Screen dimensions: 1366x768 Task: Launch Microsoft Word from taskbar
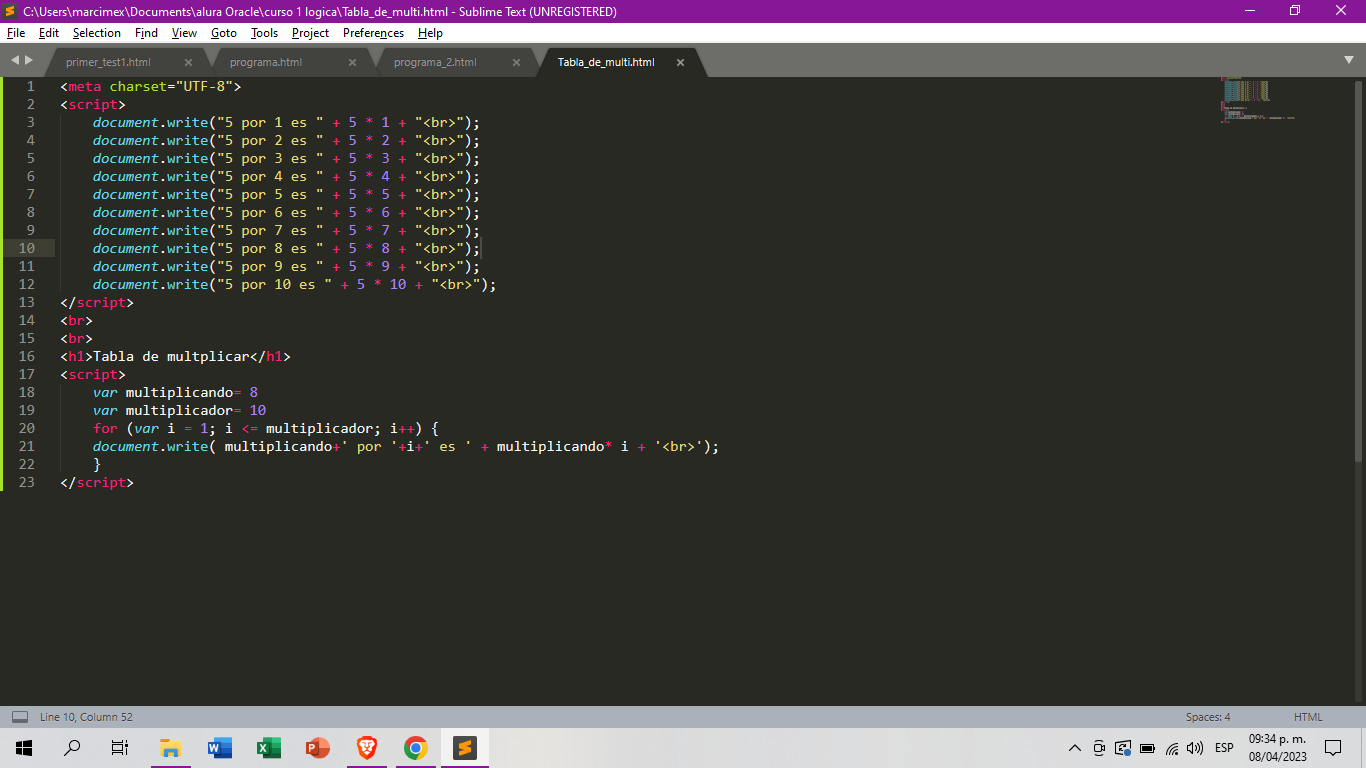click(x=219, y=748)
